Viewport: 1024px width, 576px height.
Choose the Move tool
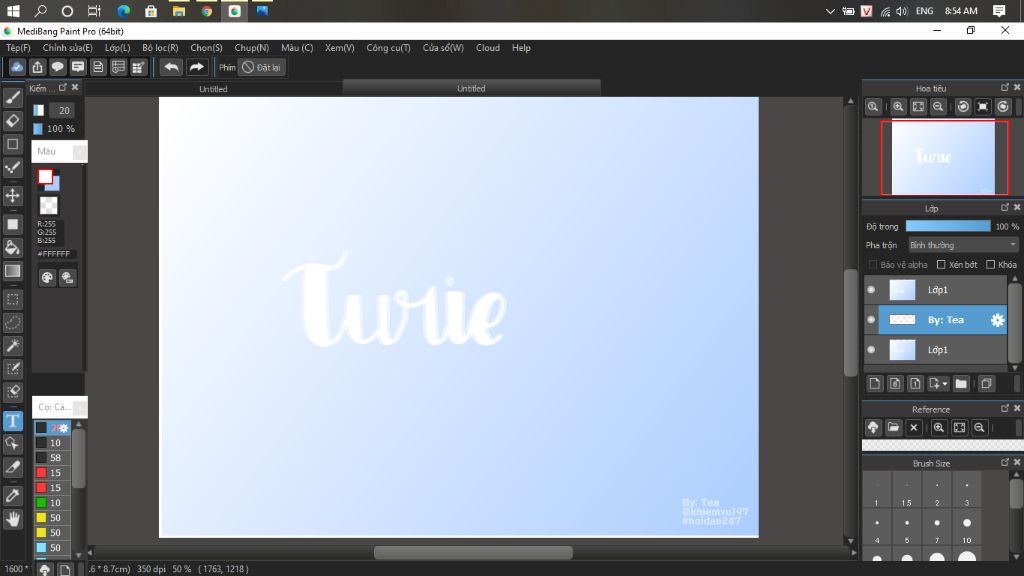12,195
